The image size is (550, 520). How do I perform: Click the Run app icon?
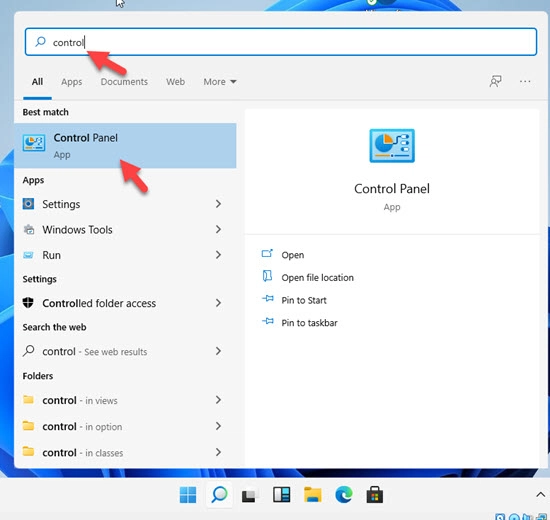pos(28,255)
